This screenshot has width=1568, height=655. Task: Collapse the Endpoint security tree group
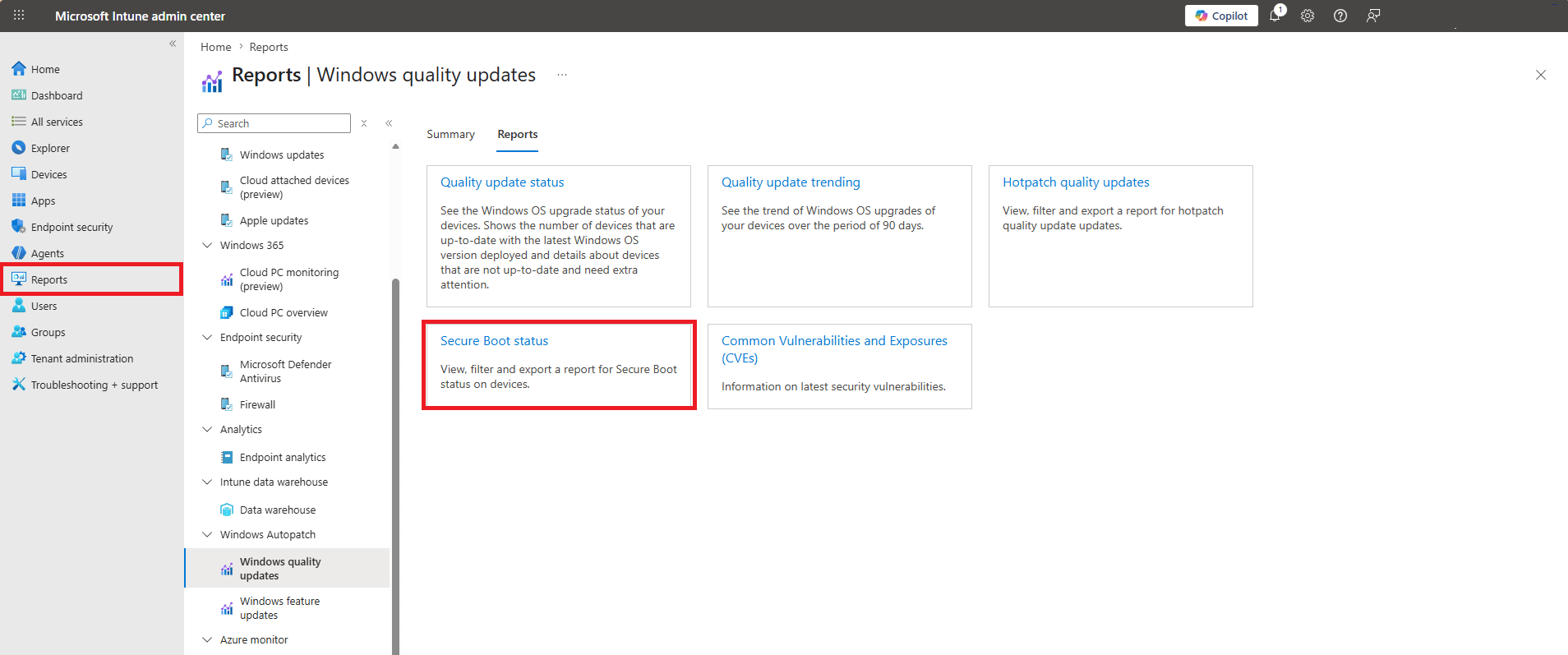point(207,337)
